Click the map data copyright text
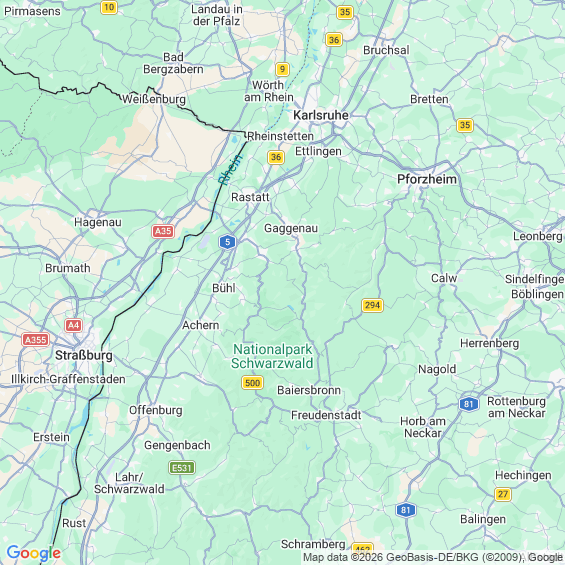 (433, 557)
